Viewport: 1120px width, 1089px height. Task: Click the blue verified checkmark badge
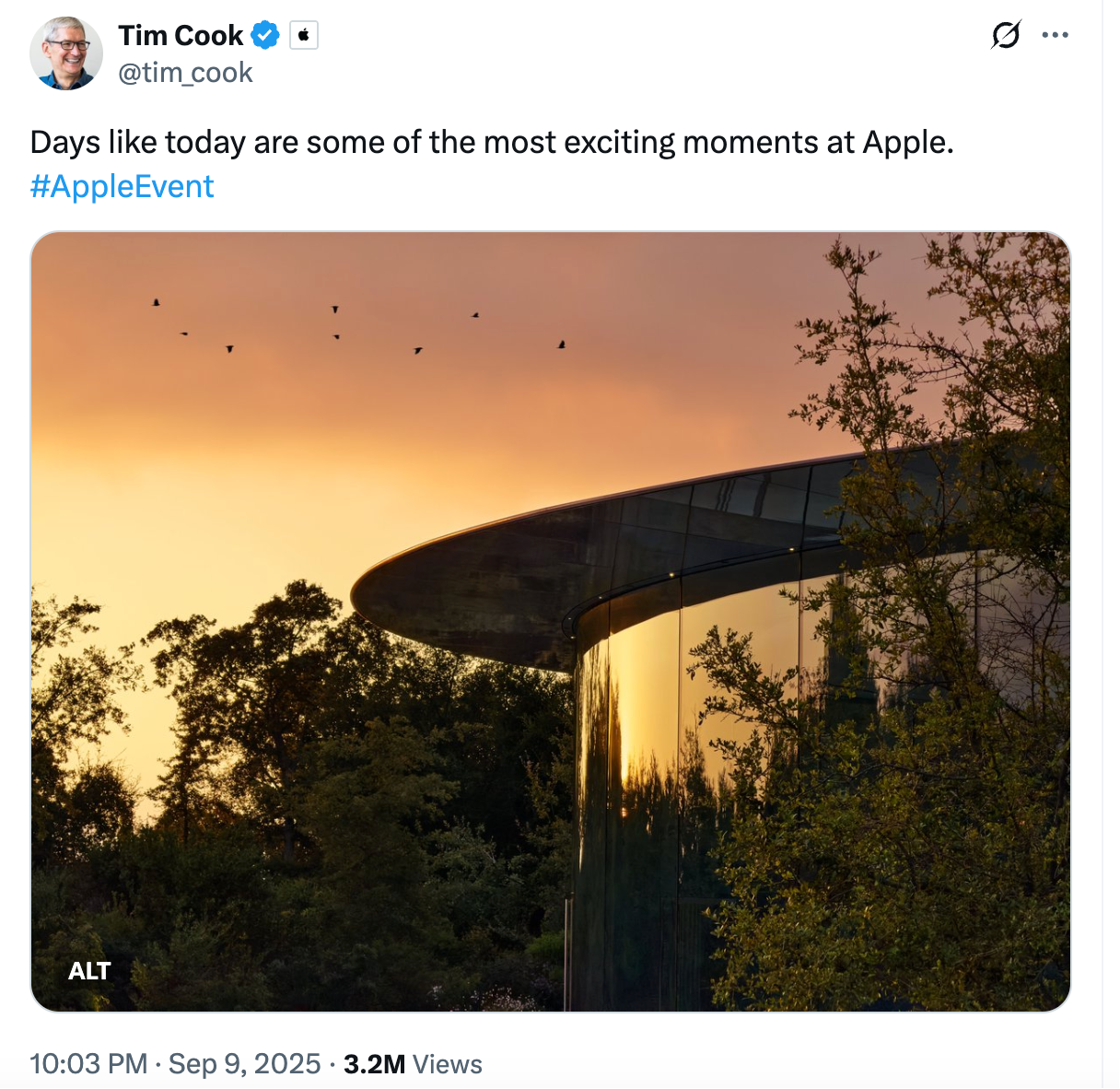click(x=265, y=36)
